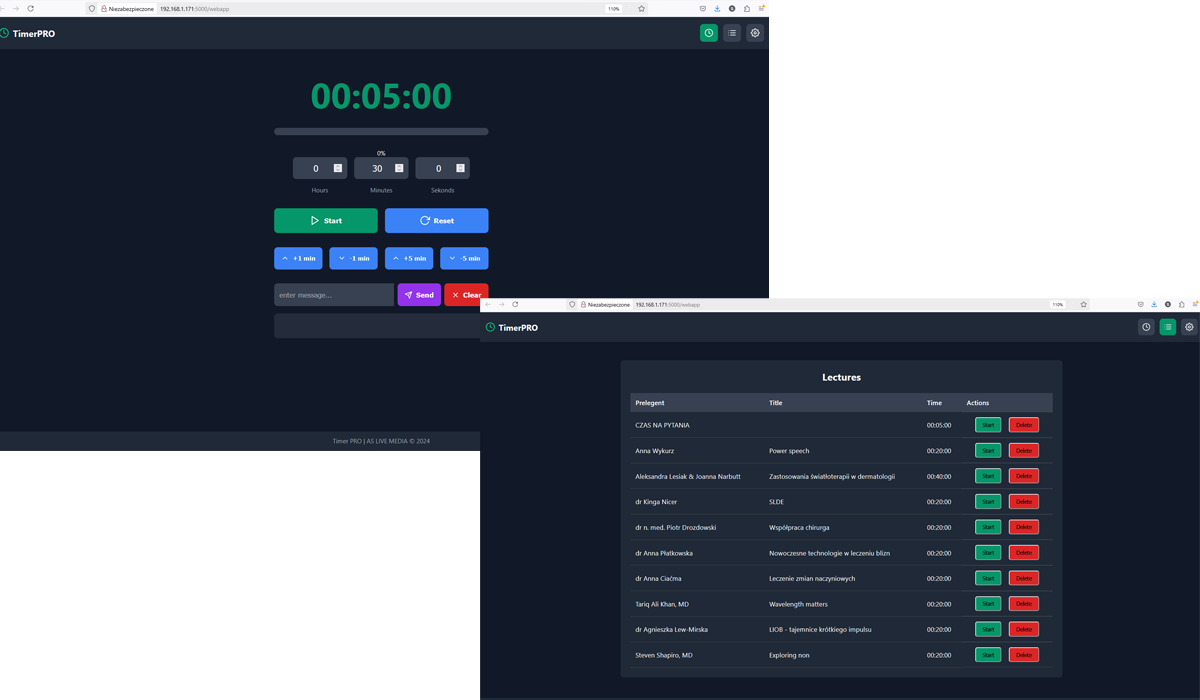Open the TimerPRO settings gear icon

pyautogui.click(x=755, y=33)
